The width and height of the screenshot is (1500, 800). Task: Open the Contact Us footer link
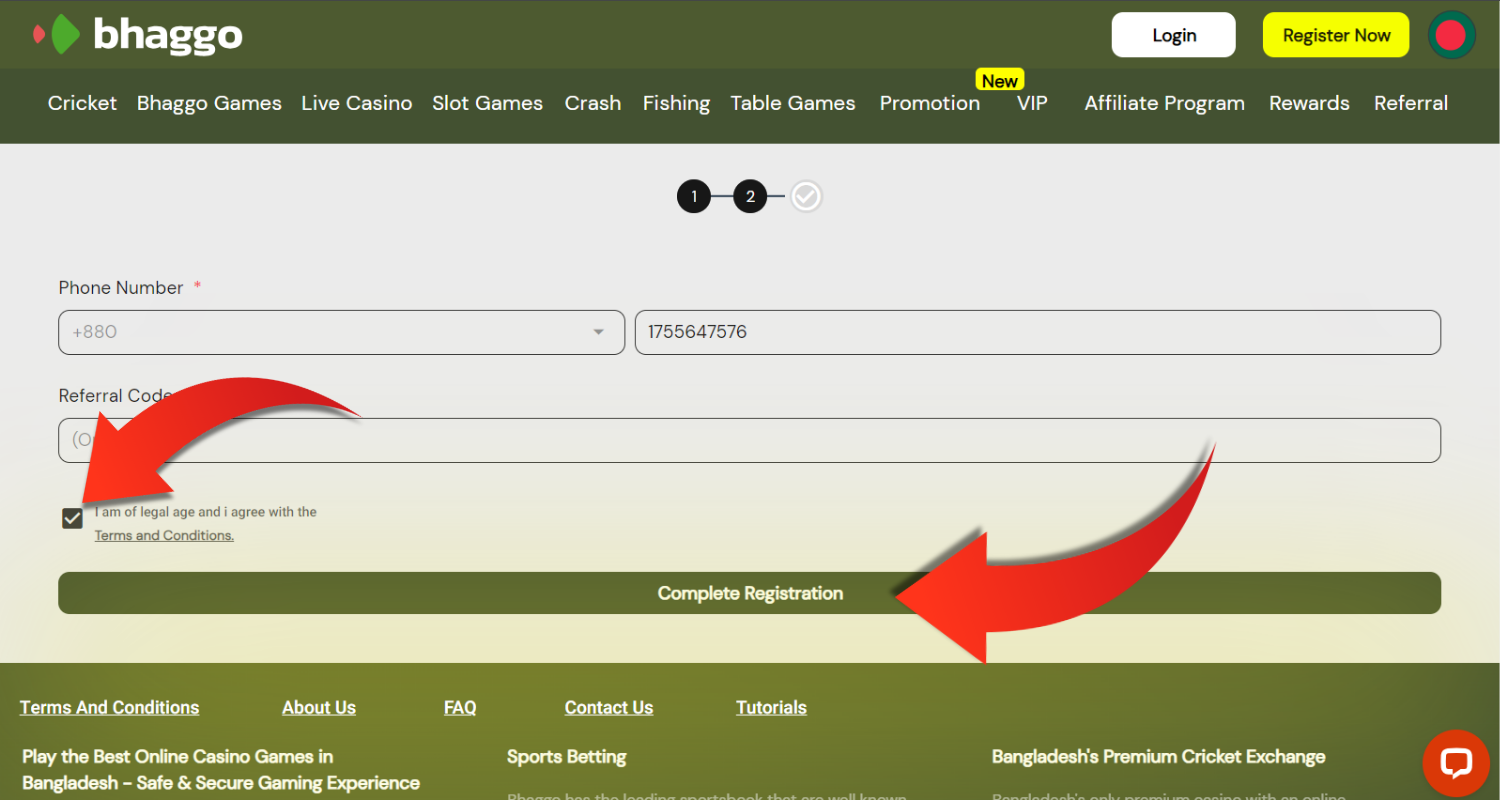click(x=609, y=707)
